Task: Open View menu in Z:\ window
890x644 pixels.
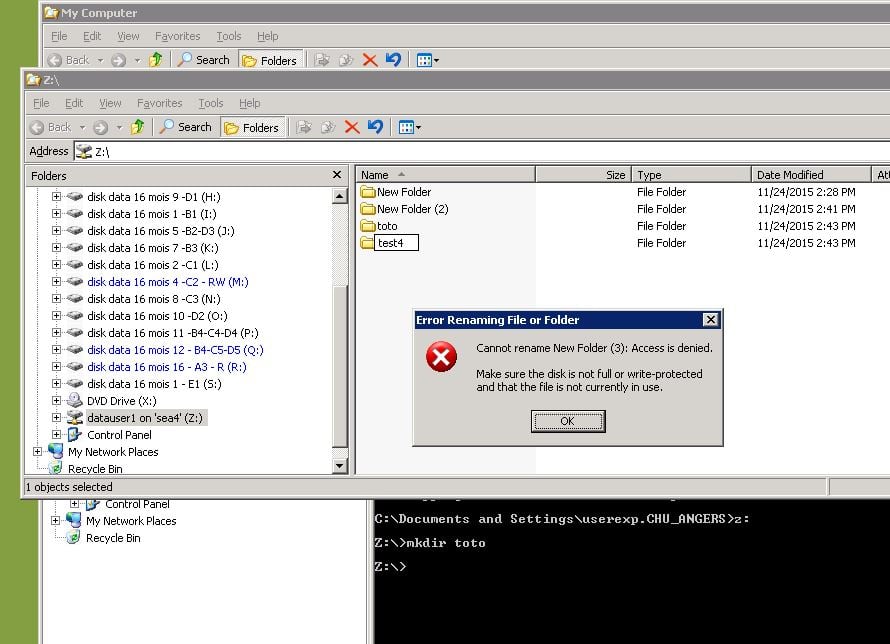Action: click(x=110, y=103)
